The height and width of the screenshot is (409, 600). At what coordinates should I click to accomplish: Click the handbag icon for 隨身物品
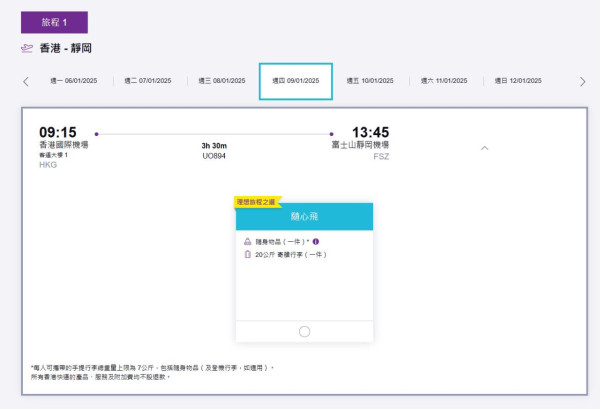[x=248, y=241]
